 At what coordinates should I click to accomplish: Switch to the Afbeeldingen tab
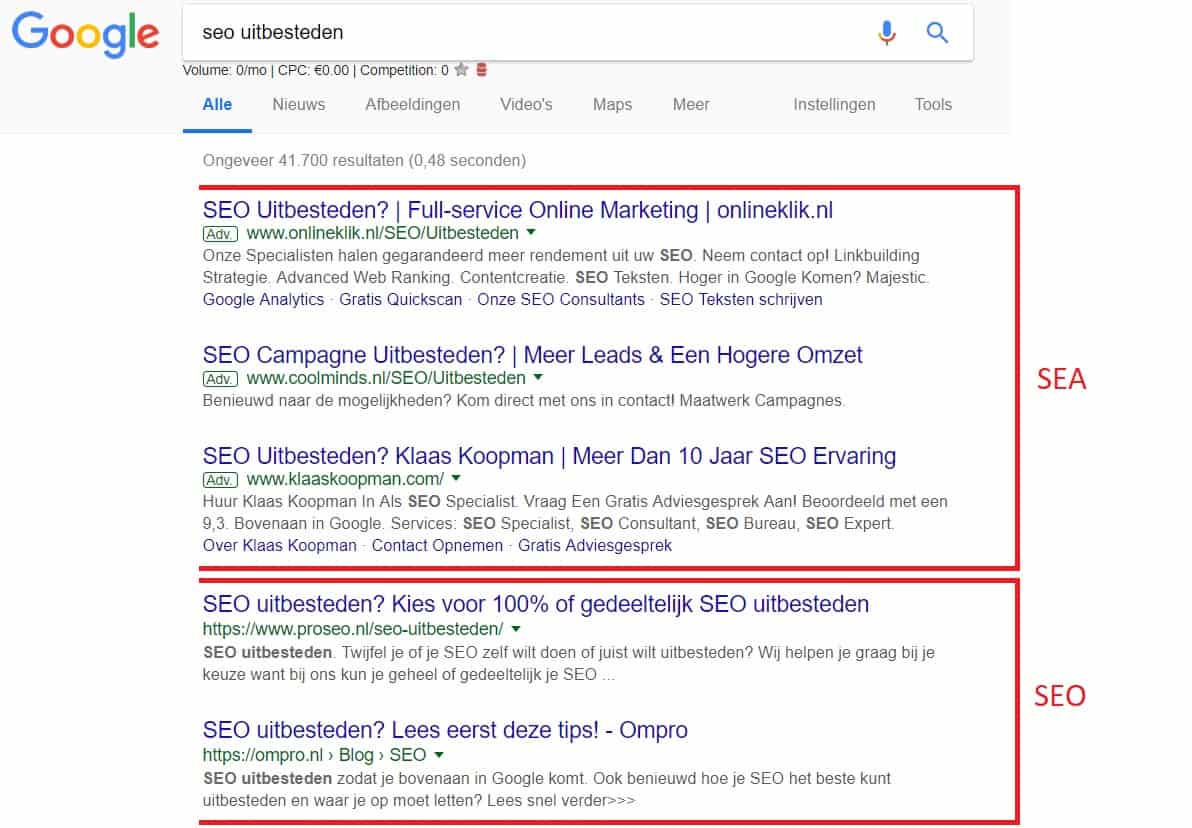click(x=412, y=104)
